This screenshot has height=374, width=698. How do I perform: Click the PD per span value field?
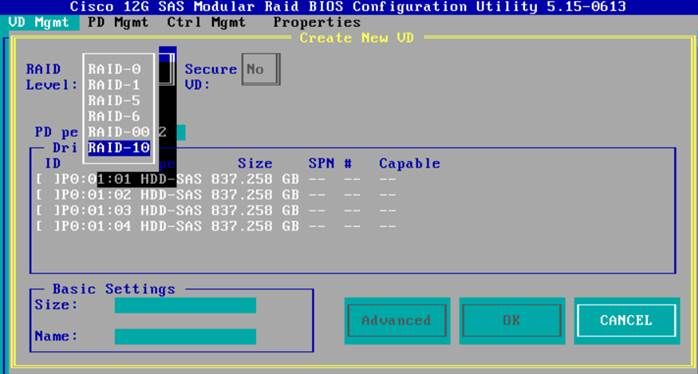pos(172,132)
